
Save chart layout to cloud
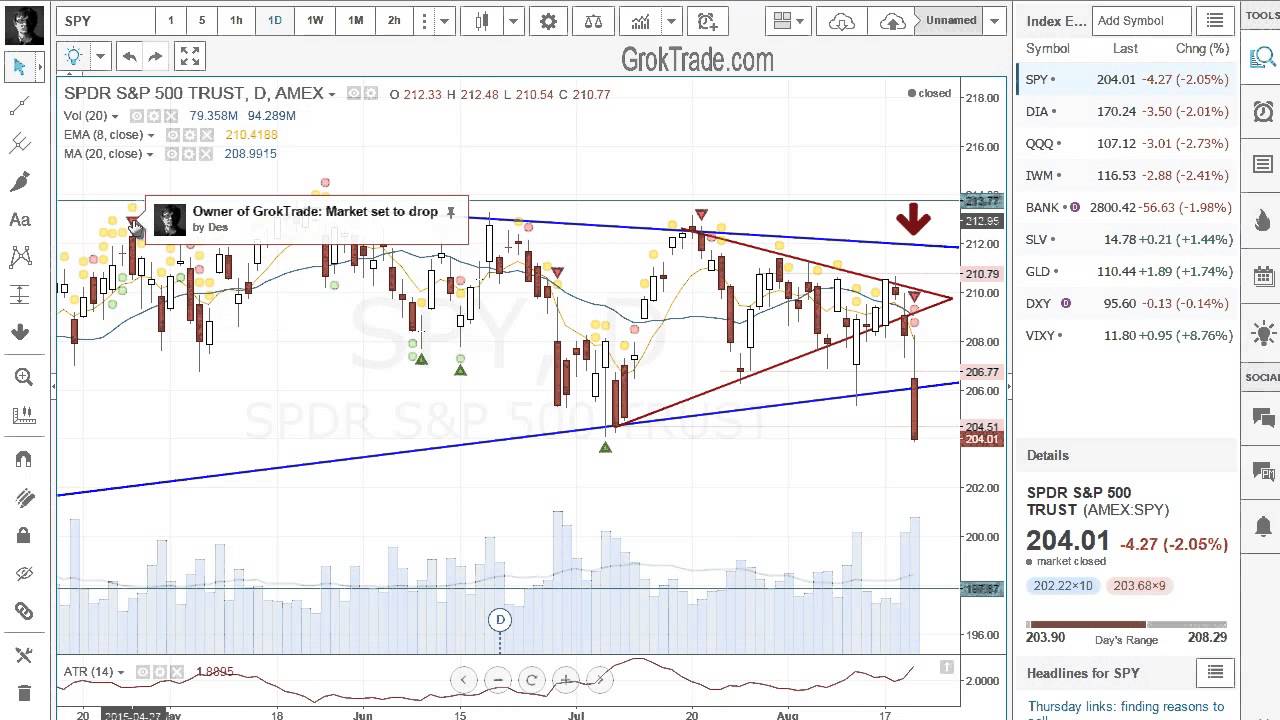point(892,21)
